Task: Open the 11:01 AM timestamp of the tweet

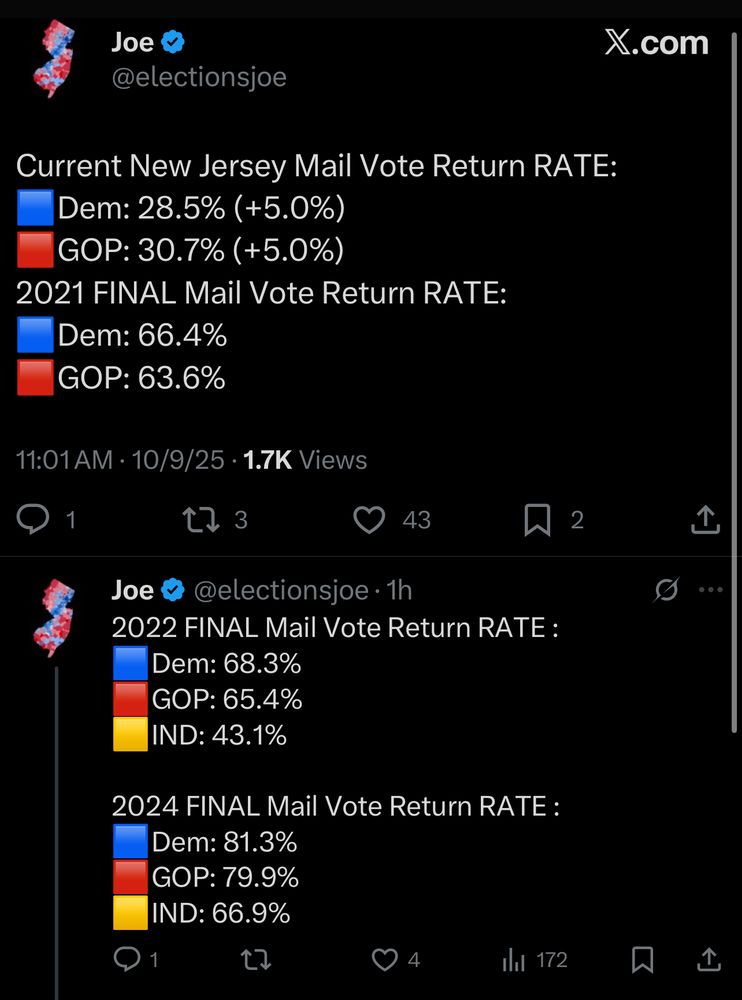Action: coord(64,460)
